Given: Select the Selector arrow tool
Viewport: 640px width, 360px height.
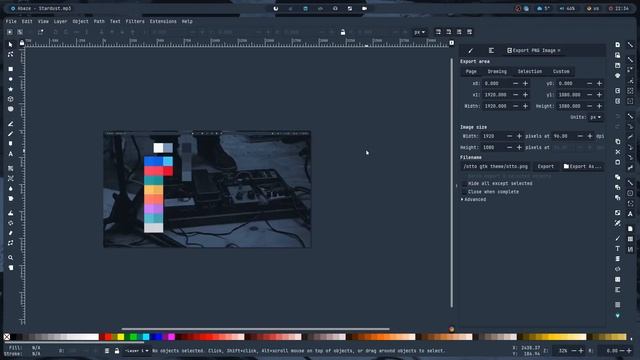Looking at the screenshot, I should coord(11,44).
